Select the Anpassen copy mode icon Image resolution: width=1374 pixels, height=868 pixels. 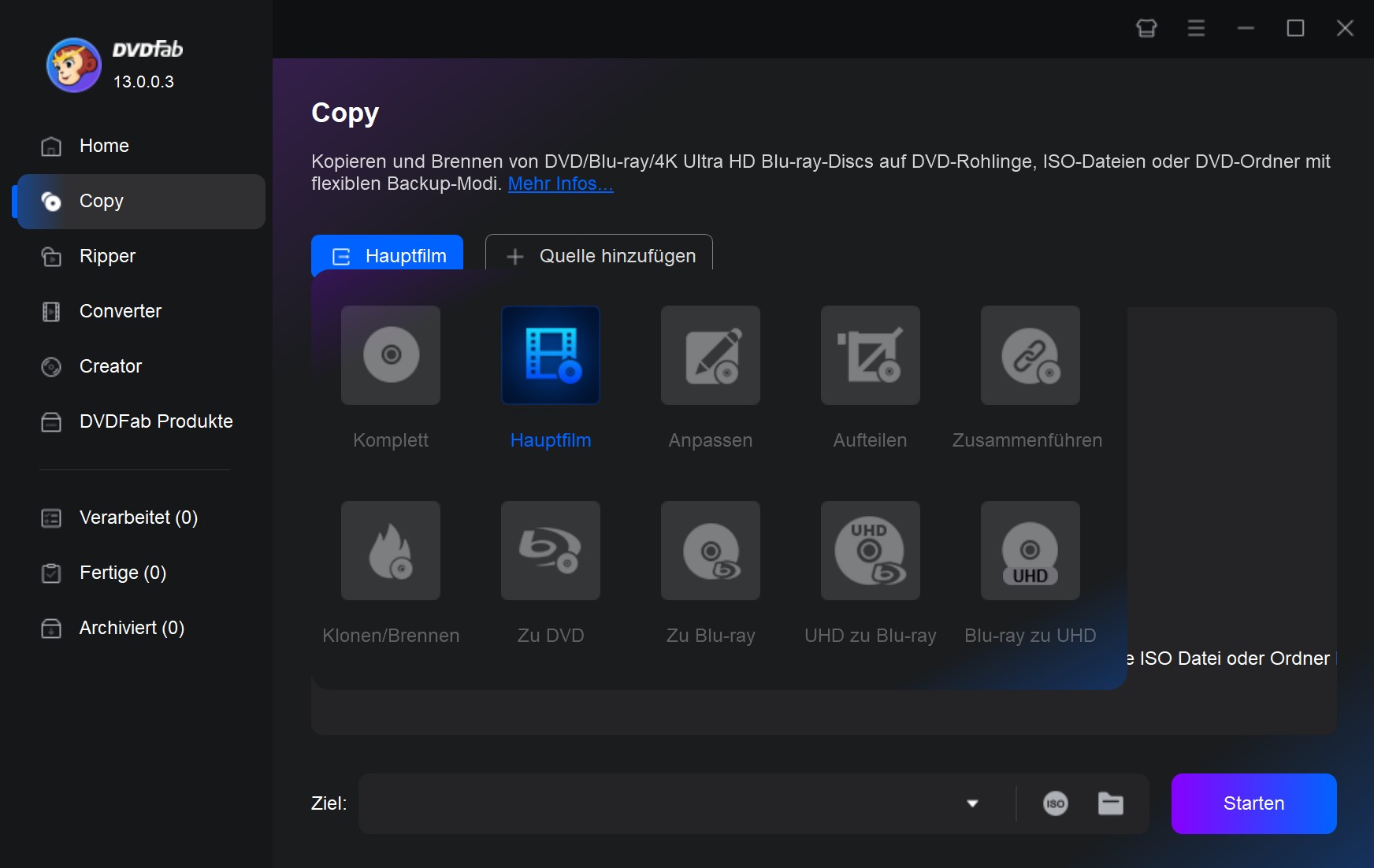point(711,355)
